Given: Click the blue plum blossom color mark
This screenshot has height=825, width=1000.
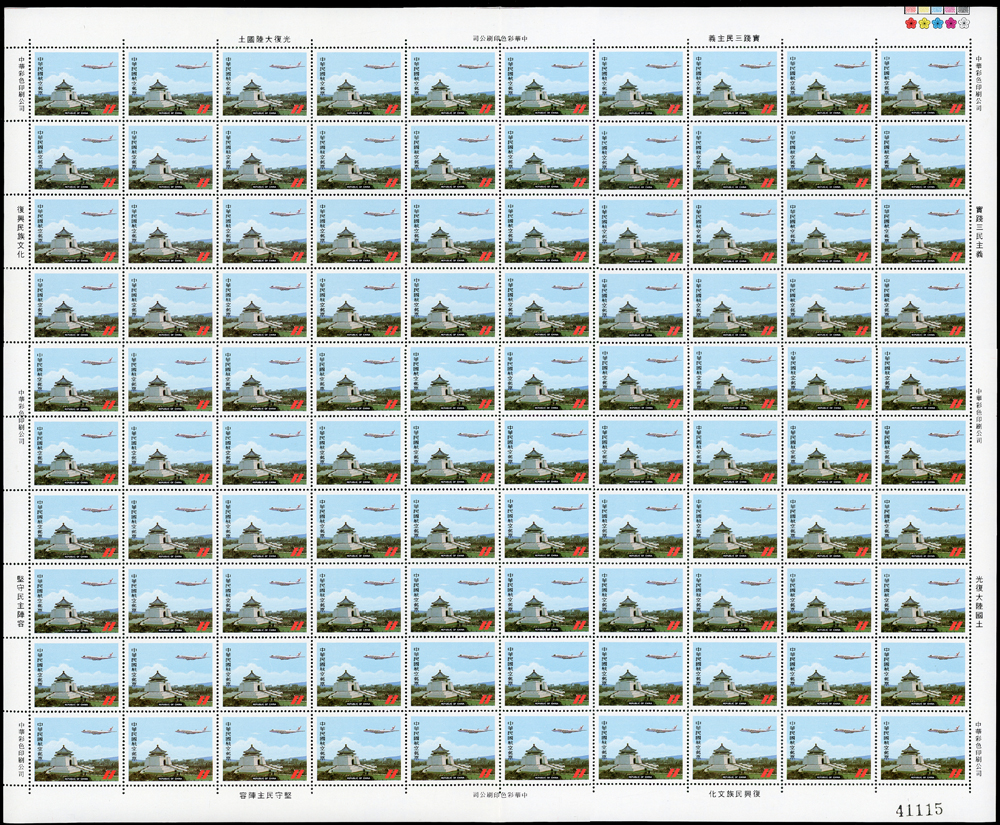Looking at the screenshot, I should click(938, 23).
